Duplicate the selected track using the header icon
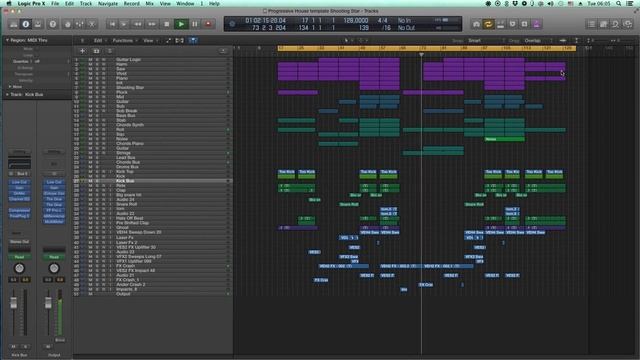The width and height of the screenshot is (640, 360). [96, 51]
